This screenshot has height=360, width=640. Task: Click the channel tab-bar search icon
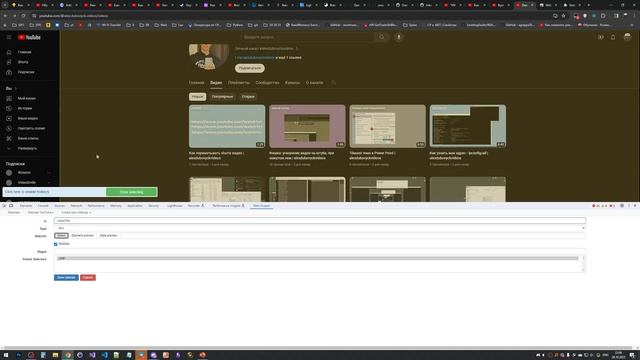[333, 83]
